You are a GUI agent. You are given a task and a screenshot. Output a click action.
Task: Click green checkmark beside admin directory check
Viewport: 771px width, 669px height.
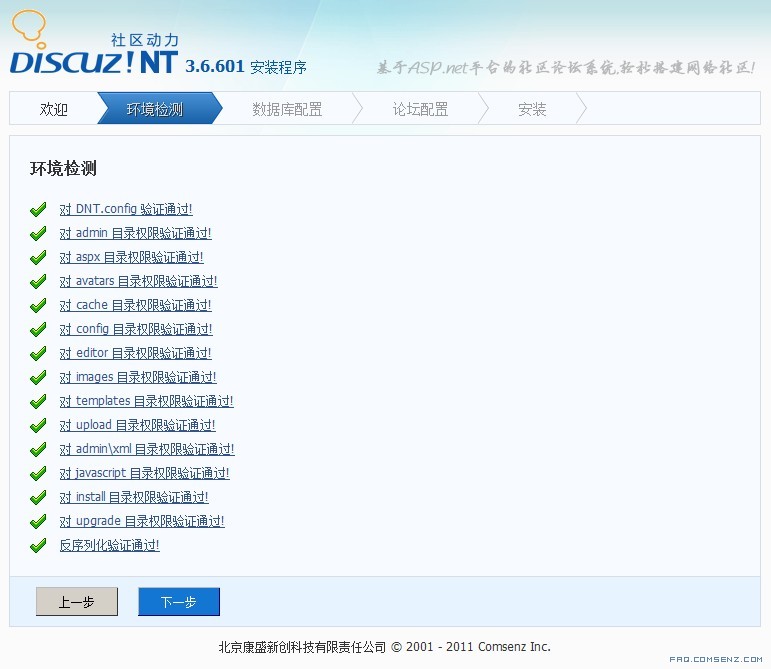[39, 234]
